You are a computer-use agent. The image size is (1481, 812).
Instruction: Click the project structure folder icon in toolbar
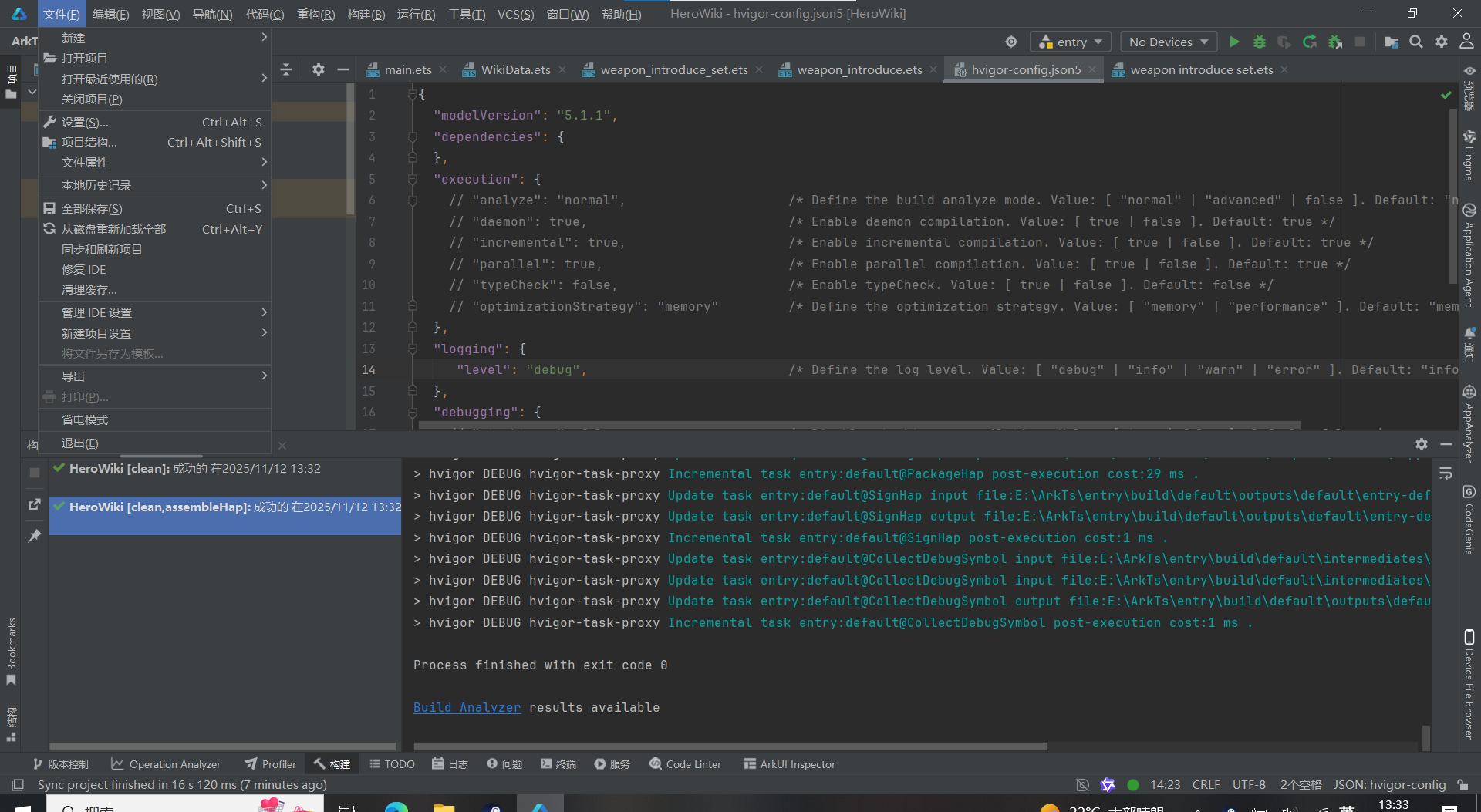click(x=1391, y=42)
